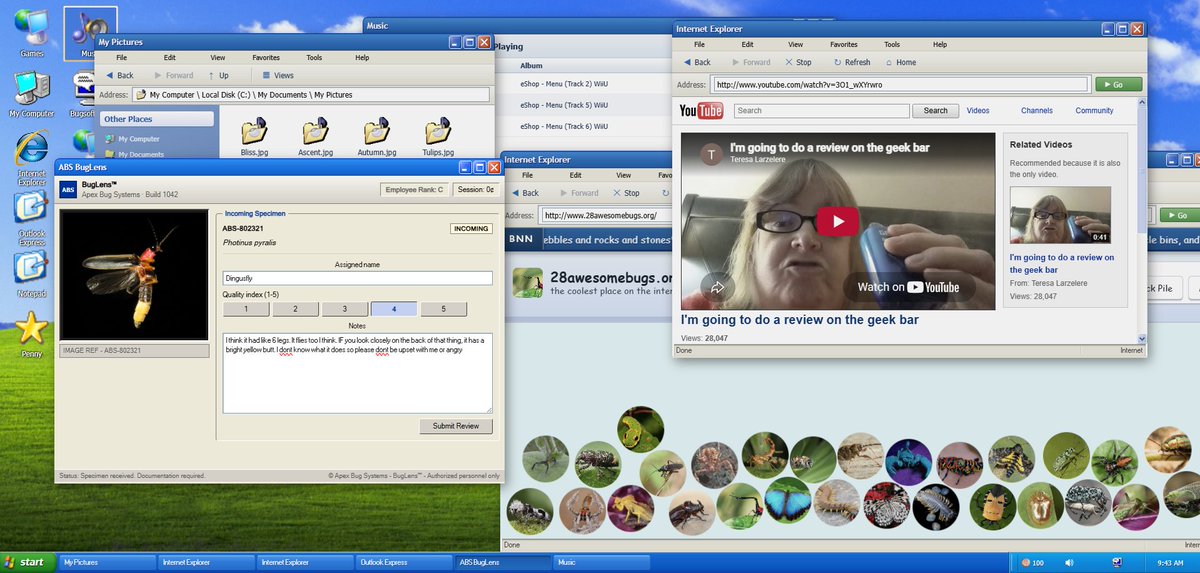Select the scorpion bug circle

763,456
